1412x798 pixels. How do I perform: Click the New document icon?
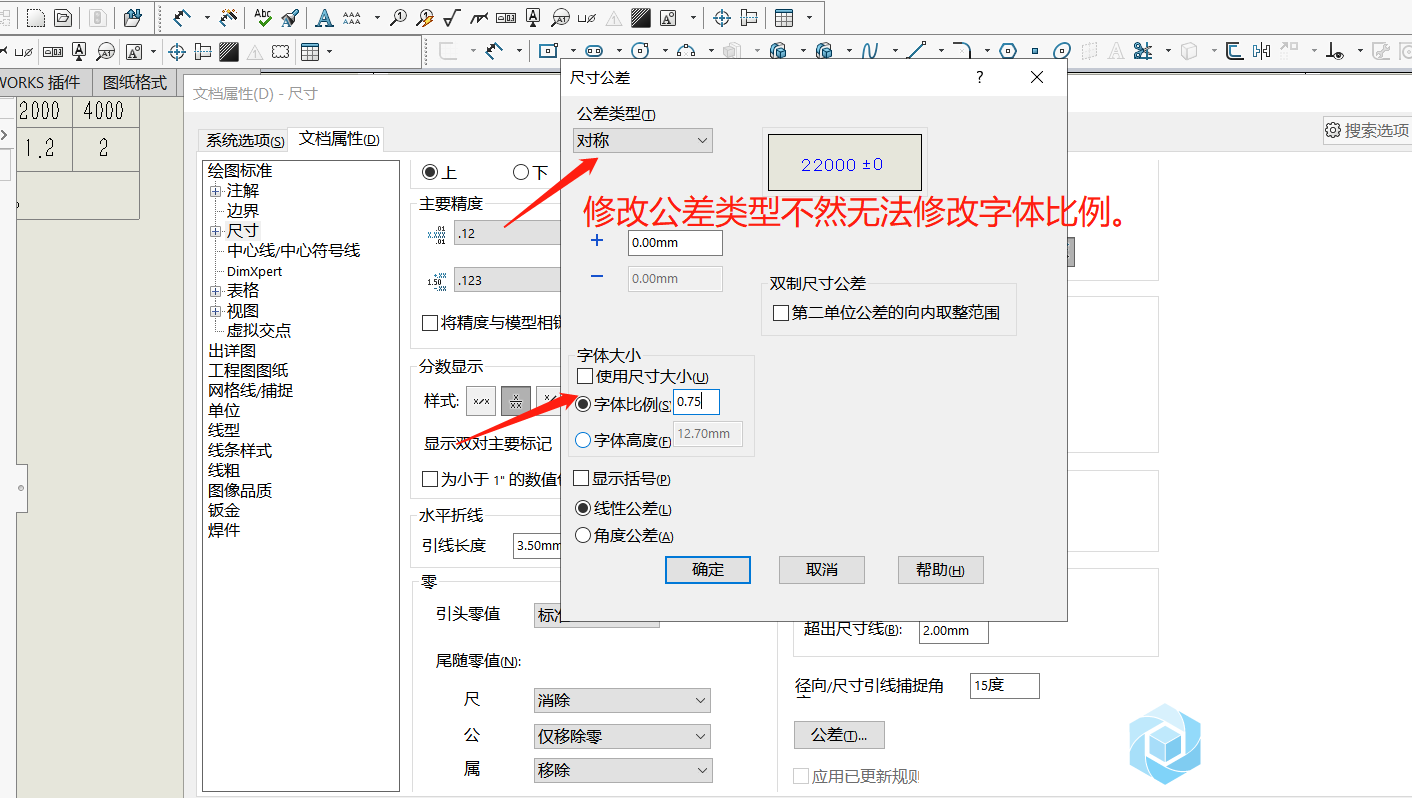pyautogui.click(x=35, y=18)
